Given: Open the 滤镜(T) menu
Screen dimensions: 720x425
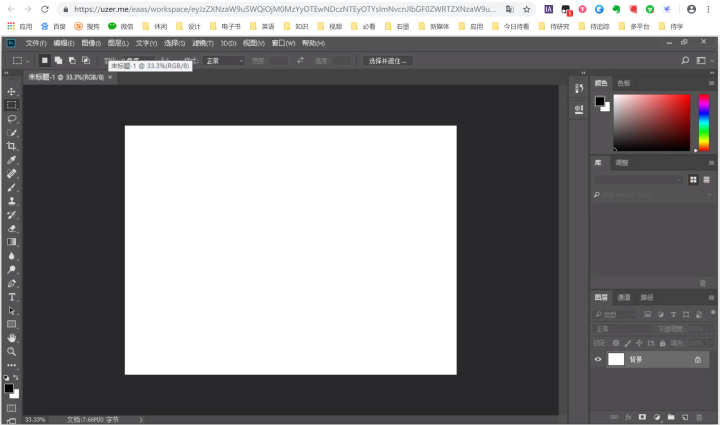Looking at the screenshot, I should 203,43.
